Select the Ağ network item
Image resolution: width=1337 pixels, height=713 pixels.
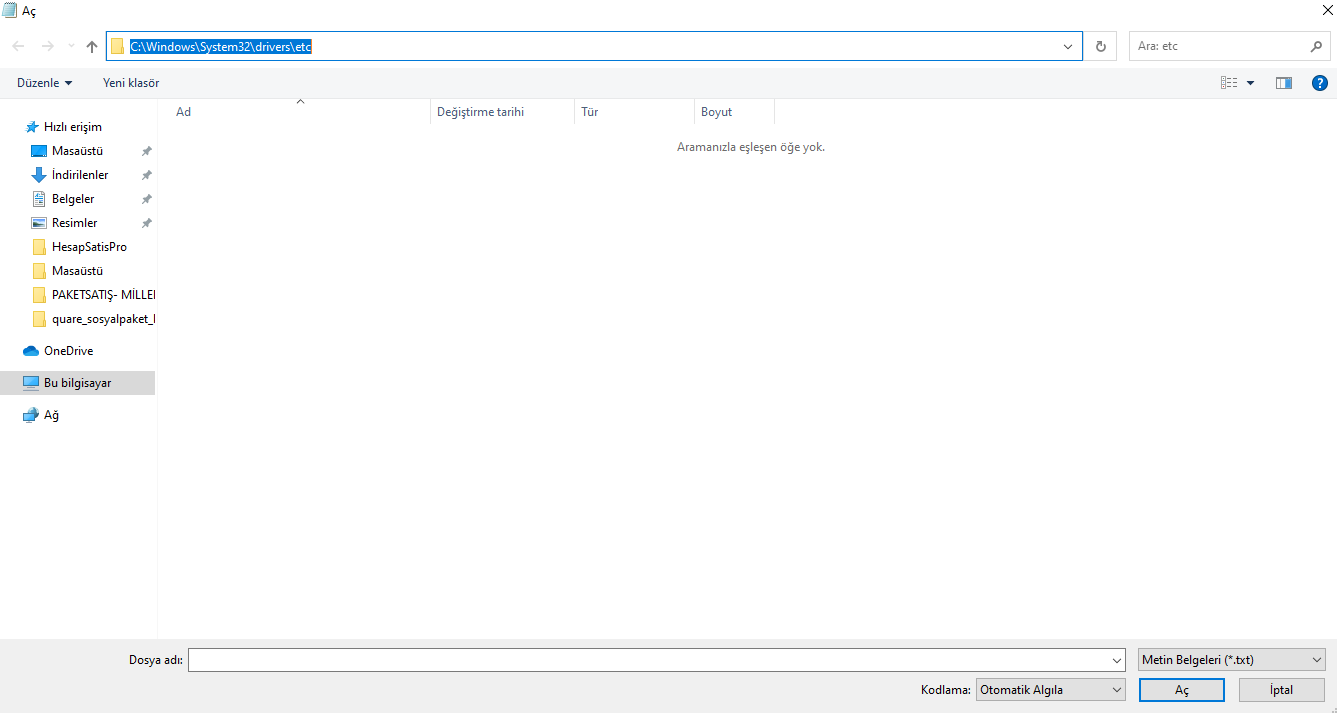pyautogui.click(x=51, y=415)
